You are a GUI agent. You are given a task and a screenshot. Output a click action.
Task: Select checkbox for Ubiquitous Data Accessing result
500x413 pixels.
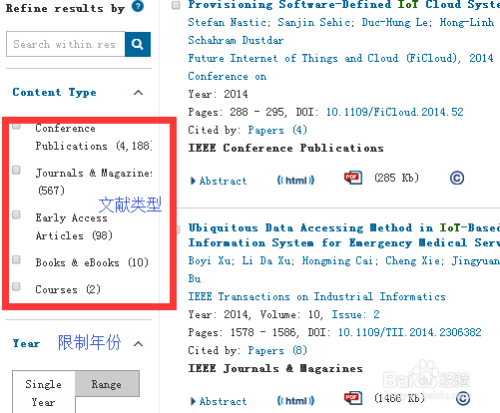coord(178,229)
